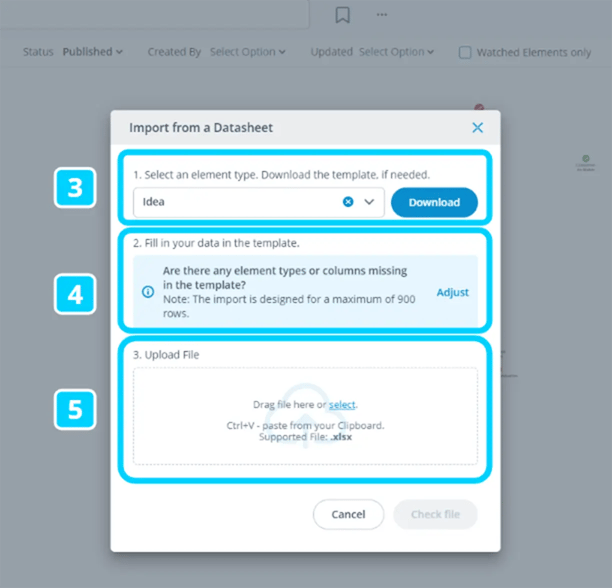Click the info icon in the template note
The image size is (612, 588).
pyautogui.click(x=148, y=292)
